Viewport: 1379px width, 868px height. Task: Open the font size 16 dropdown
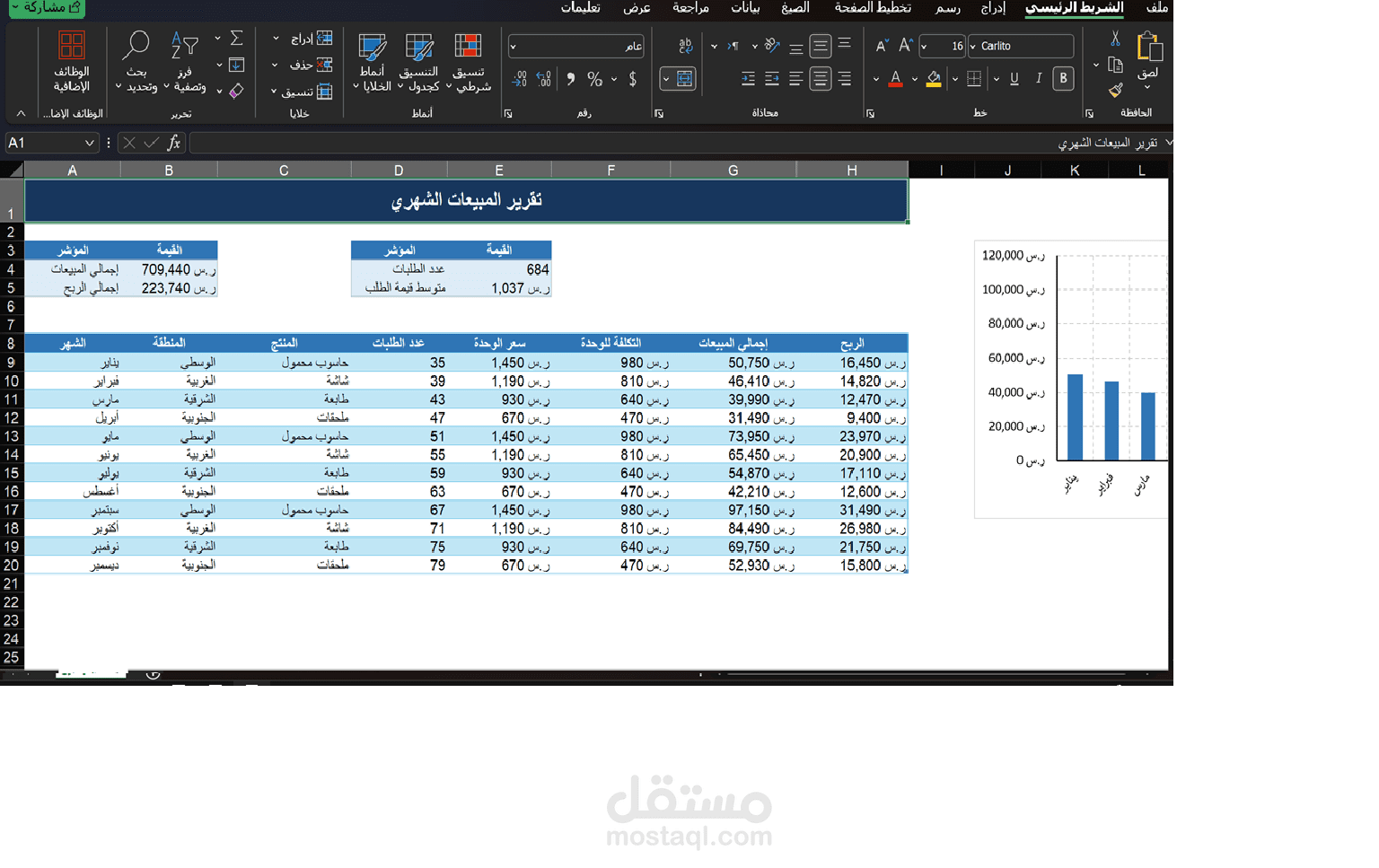925,46
